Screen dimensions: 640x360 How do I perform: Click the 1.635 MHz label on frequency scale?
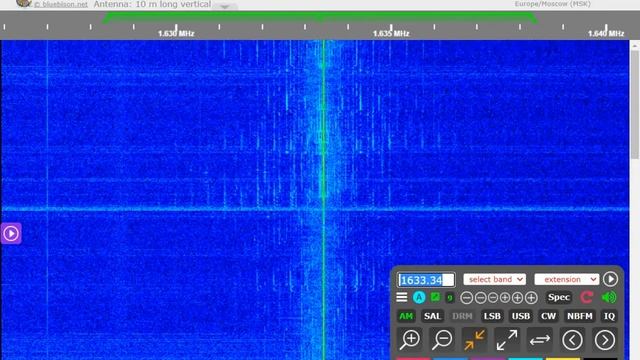[391, 33]
